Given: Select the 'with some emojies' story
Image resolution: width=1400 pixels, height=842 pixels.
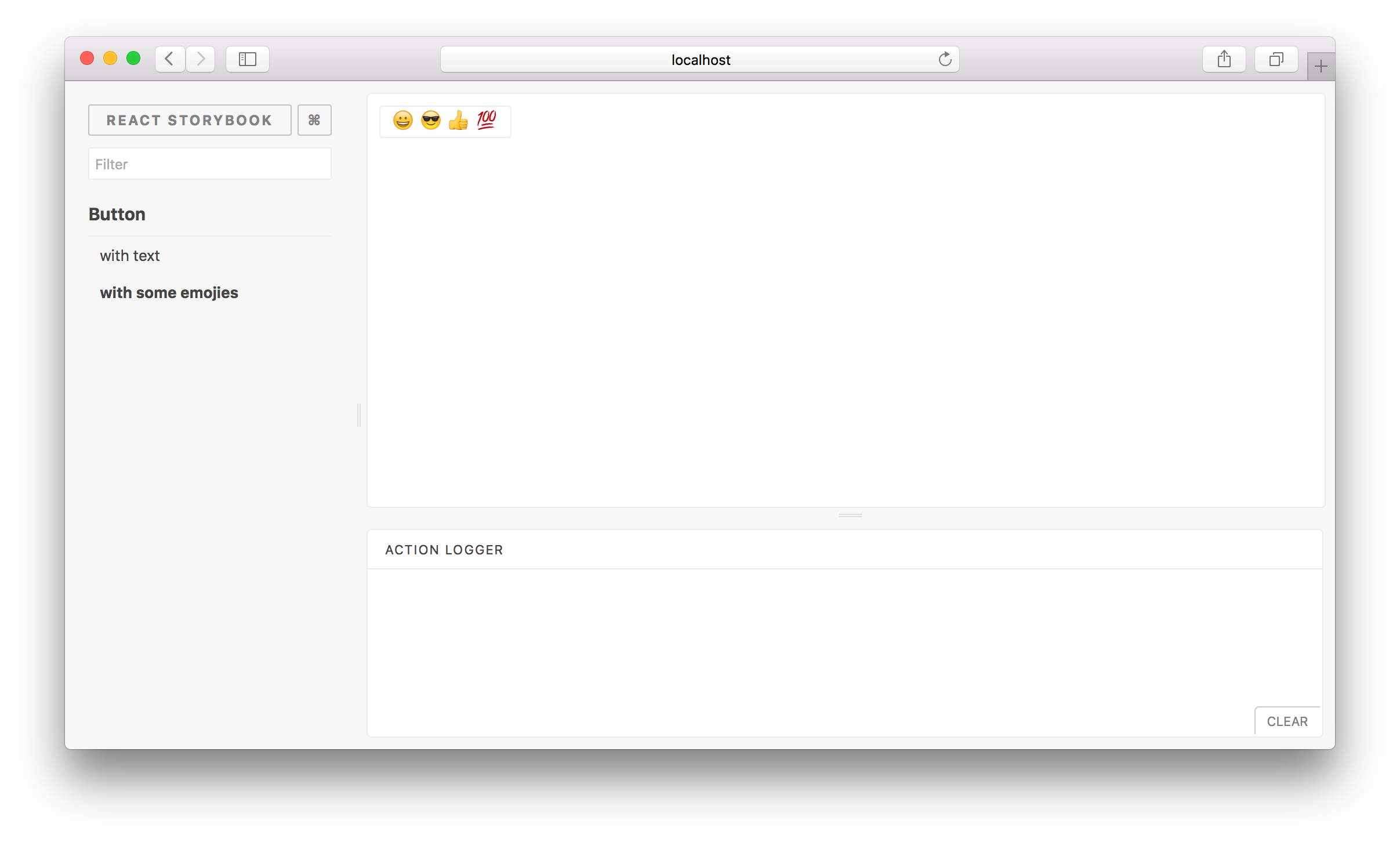Looking at the screenshot, I should [169, 293].
